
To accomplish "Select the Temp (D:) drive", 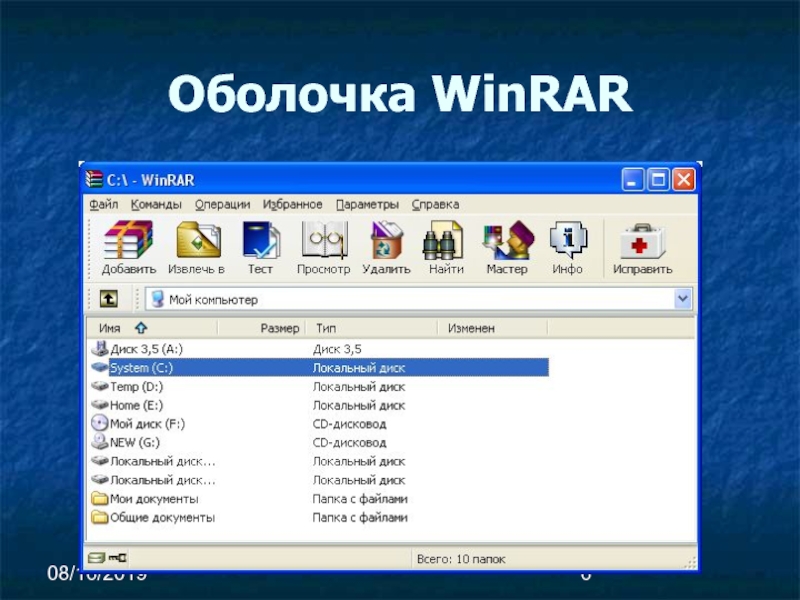I will point(136,387).
